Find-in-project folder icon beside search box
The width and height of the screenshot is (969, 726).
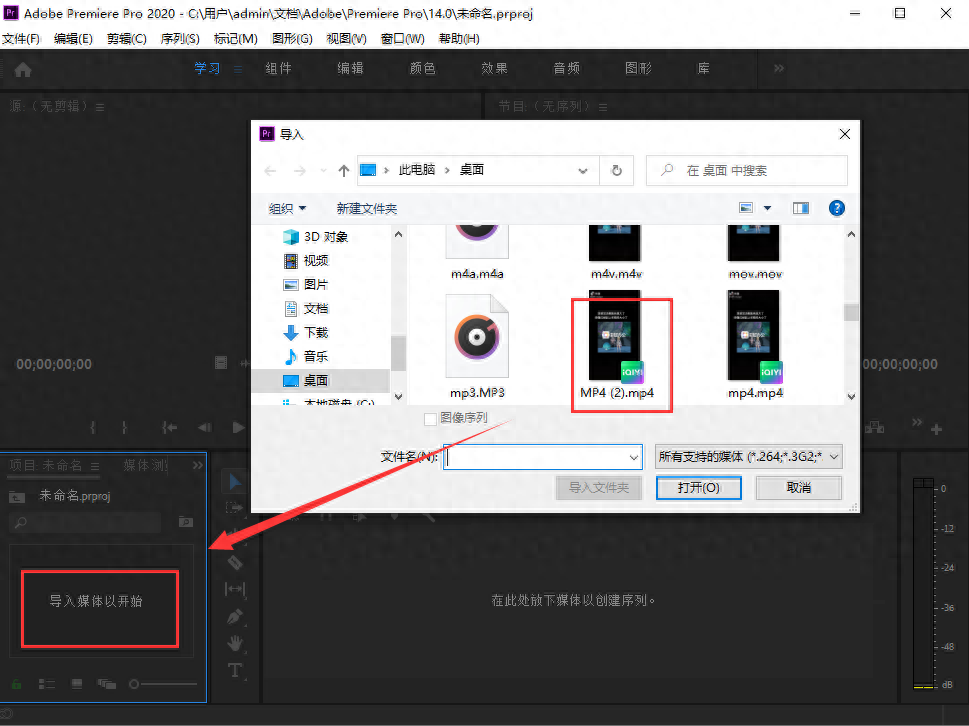point(185,522)
